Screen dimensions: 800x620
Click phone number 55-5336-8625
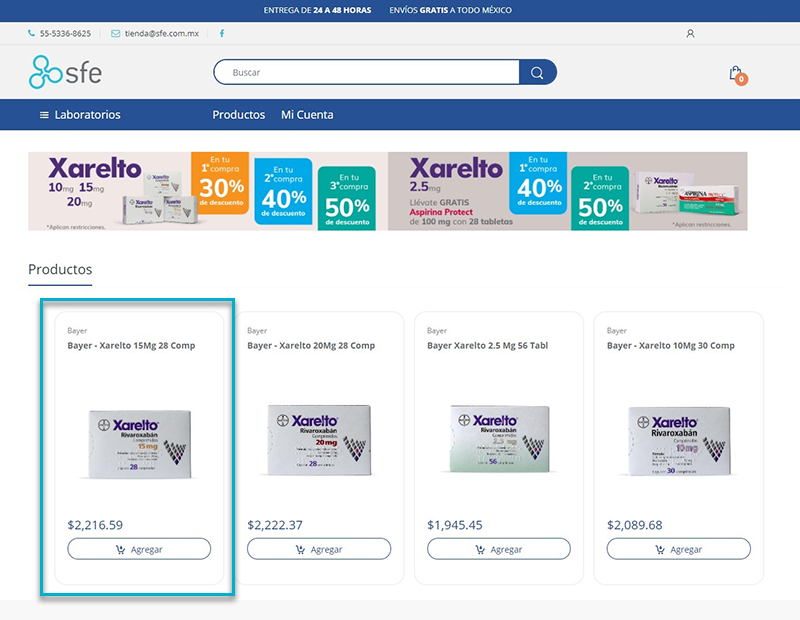65,34
